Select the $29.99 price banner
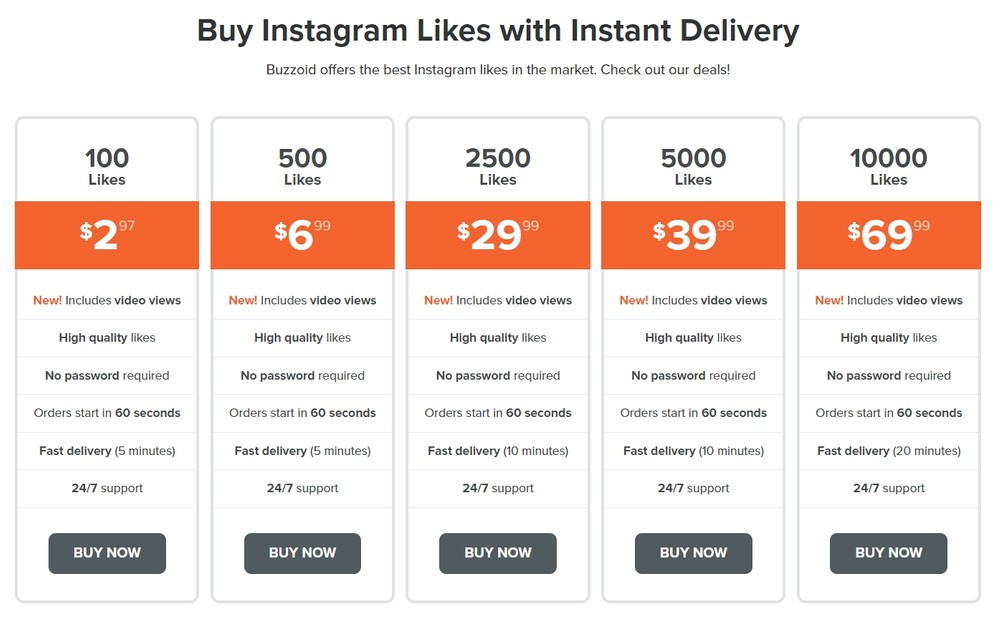 coord(497,235)
